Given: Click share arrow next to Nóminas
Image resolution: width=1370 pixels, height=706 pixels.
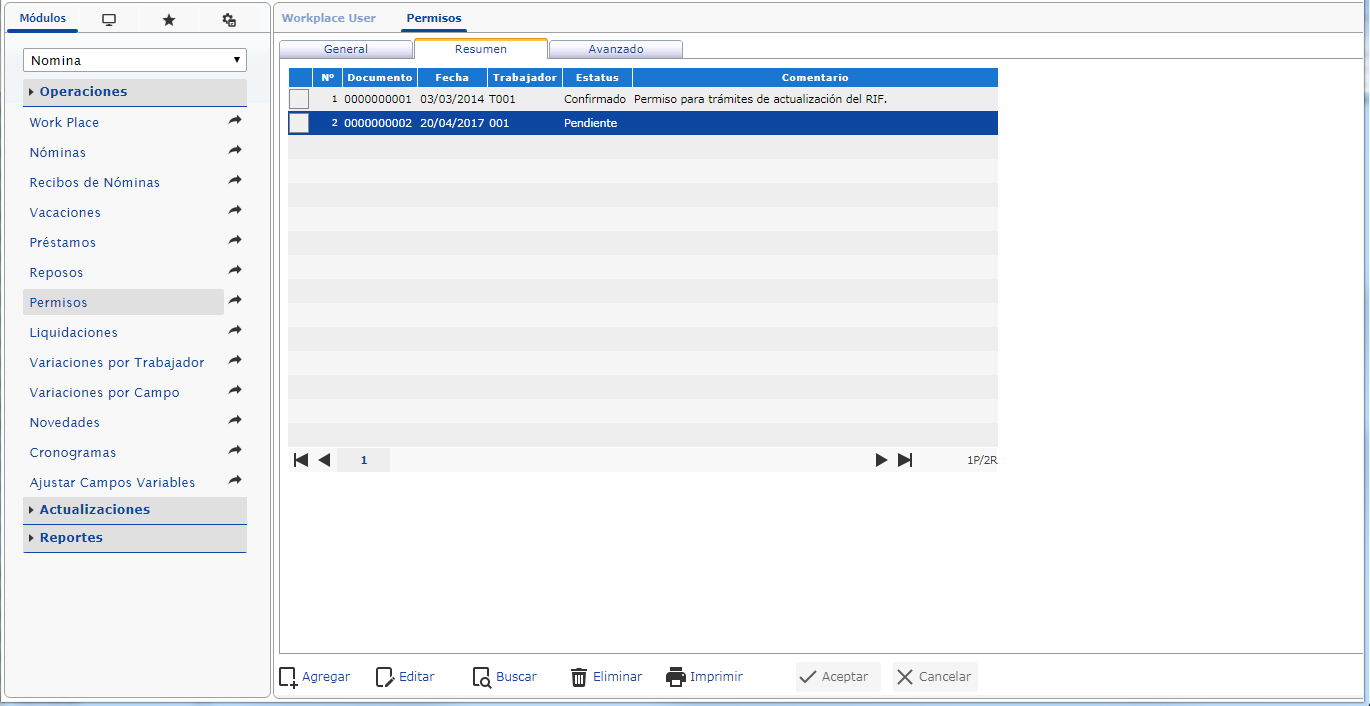Looking at the screenshot, I should (x=235, y=151).
